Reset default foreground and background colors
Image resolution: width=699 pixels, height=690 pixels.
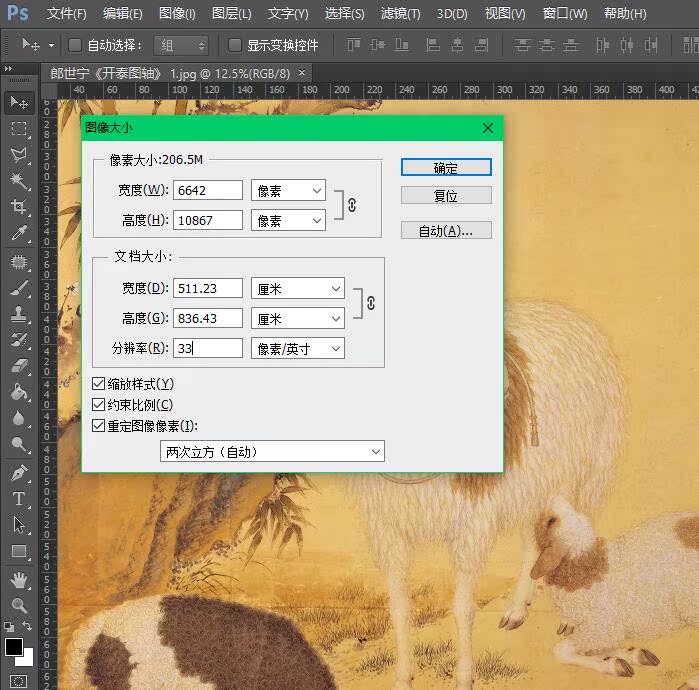(9, 626)
